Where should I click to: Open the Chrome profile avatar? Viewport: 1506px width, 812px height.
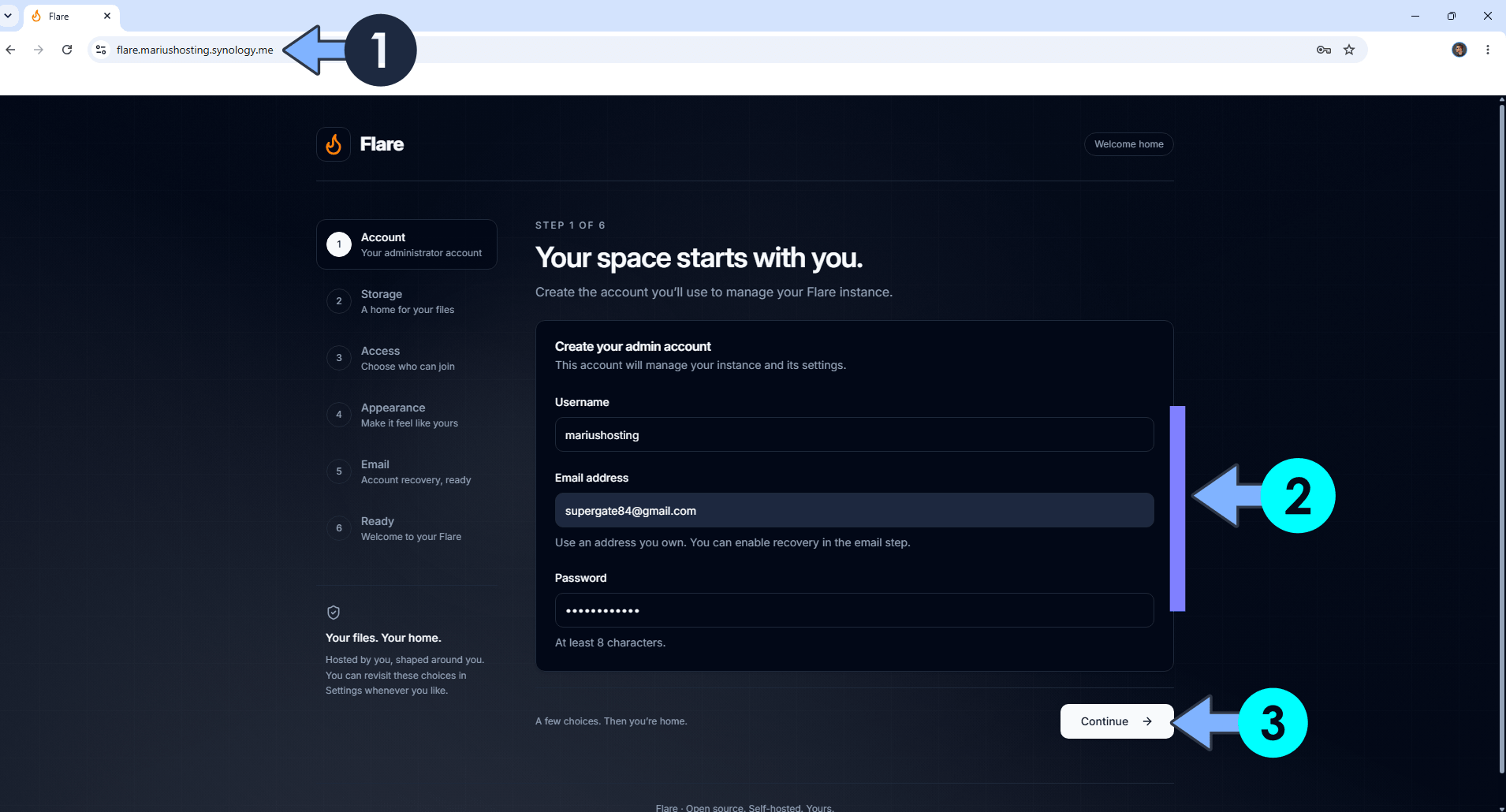(x=1459, y=50)
